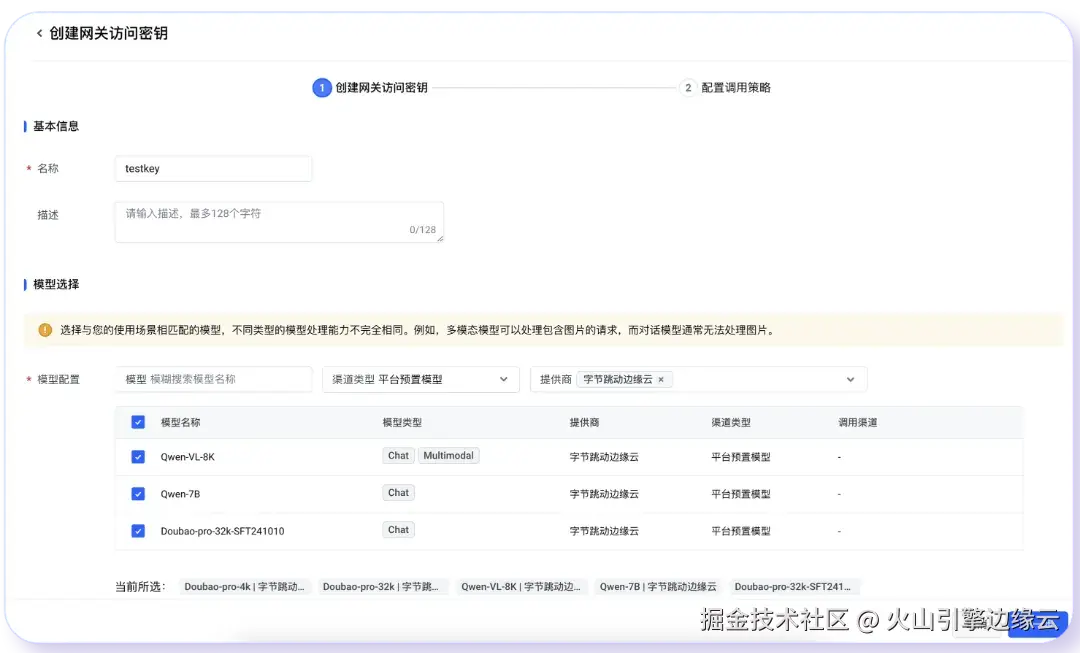Click the Multimodal tag on the Qwen-VL-8K row
Screen dimensions: 1080x653
tap(448, 455)
